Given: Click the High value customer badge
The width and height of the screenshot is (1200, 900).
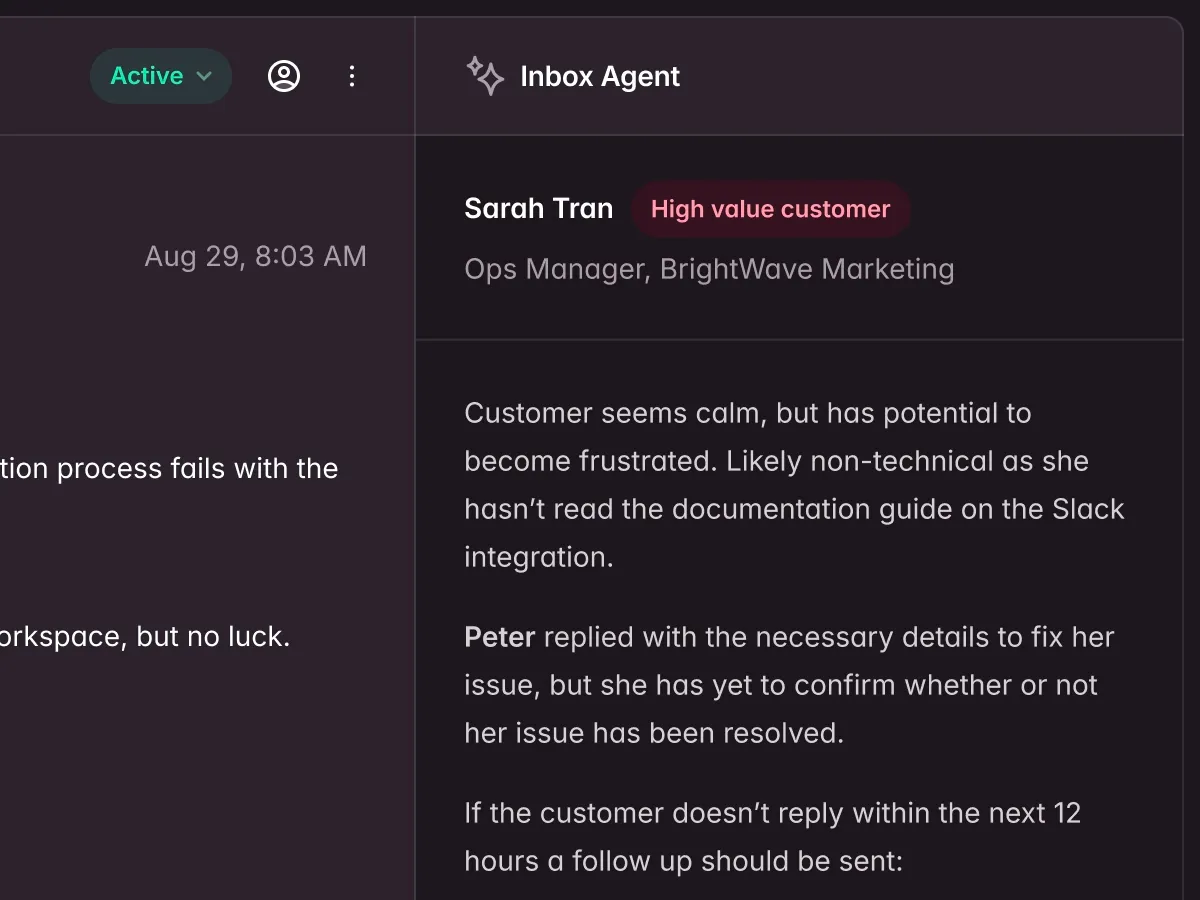Looking at the screenshot, I should [770, 209].
